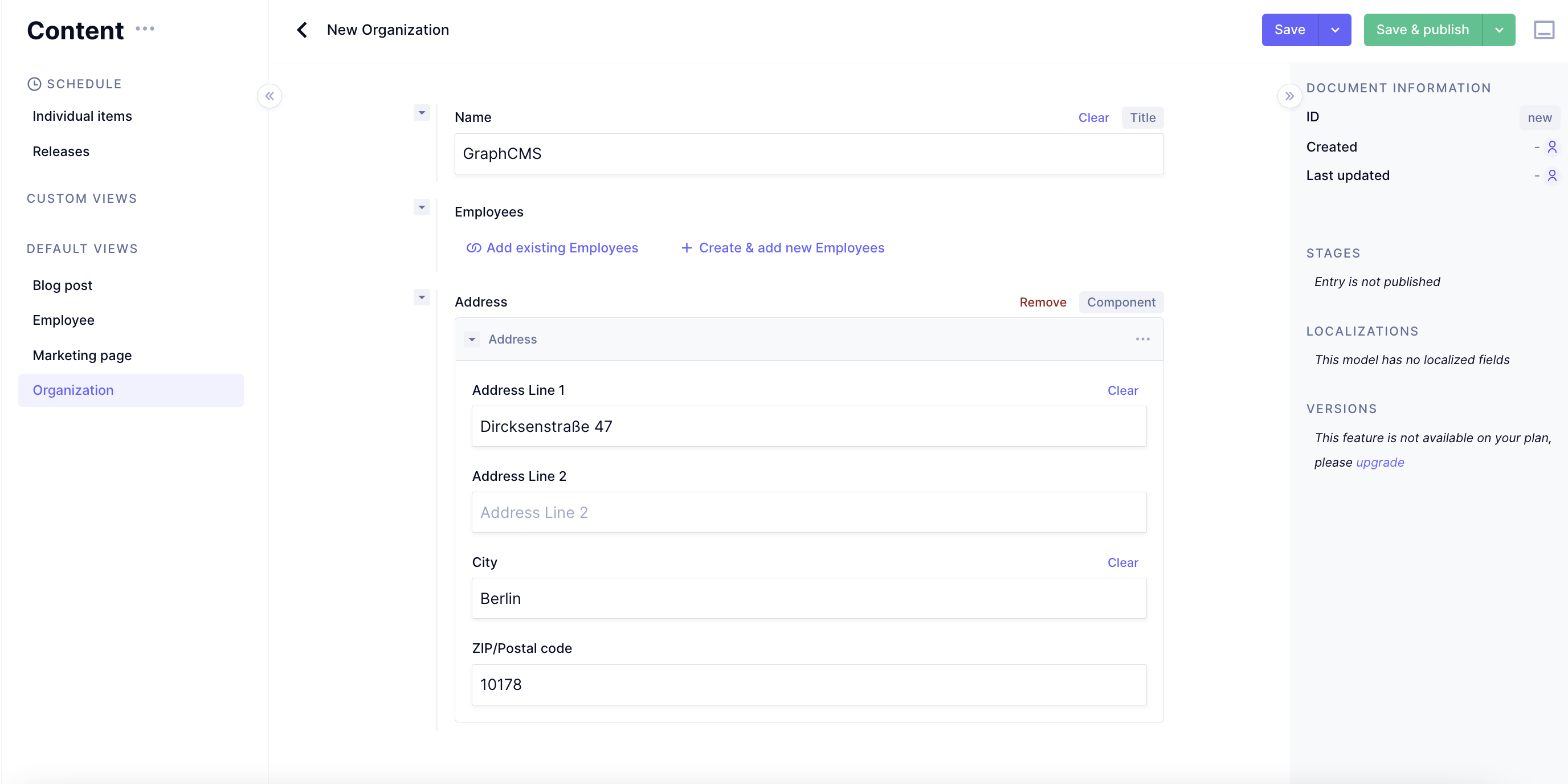Open the Content three-dots menu
The height and width of the screenshot is (784, 1568).
[x=145, y=28]
